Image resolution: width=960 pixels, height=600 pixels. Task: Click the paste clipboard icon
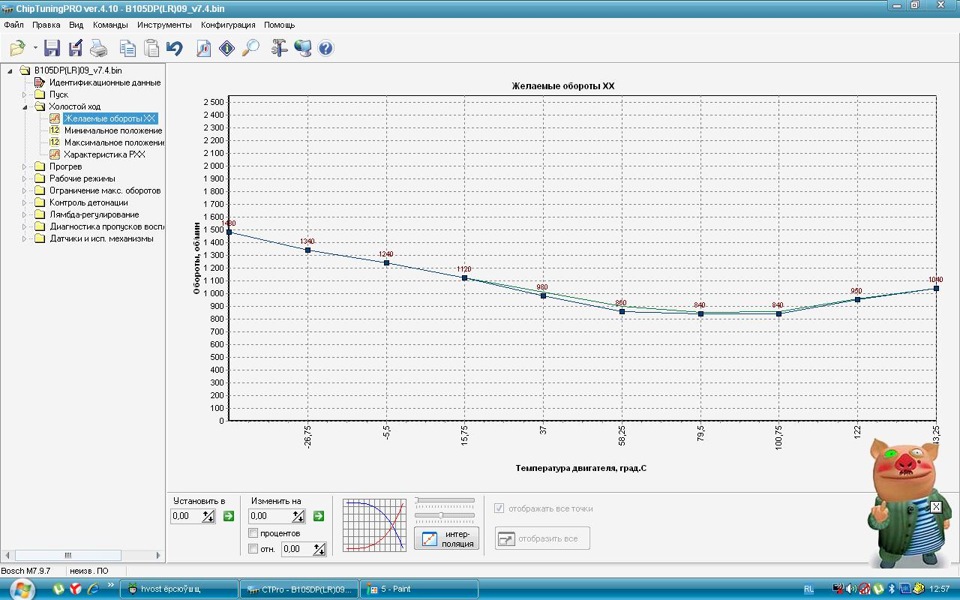(x=151, y=48)
